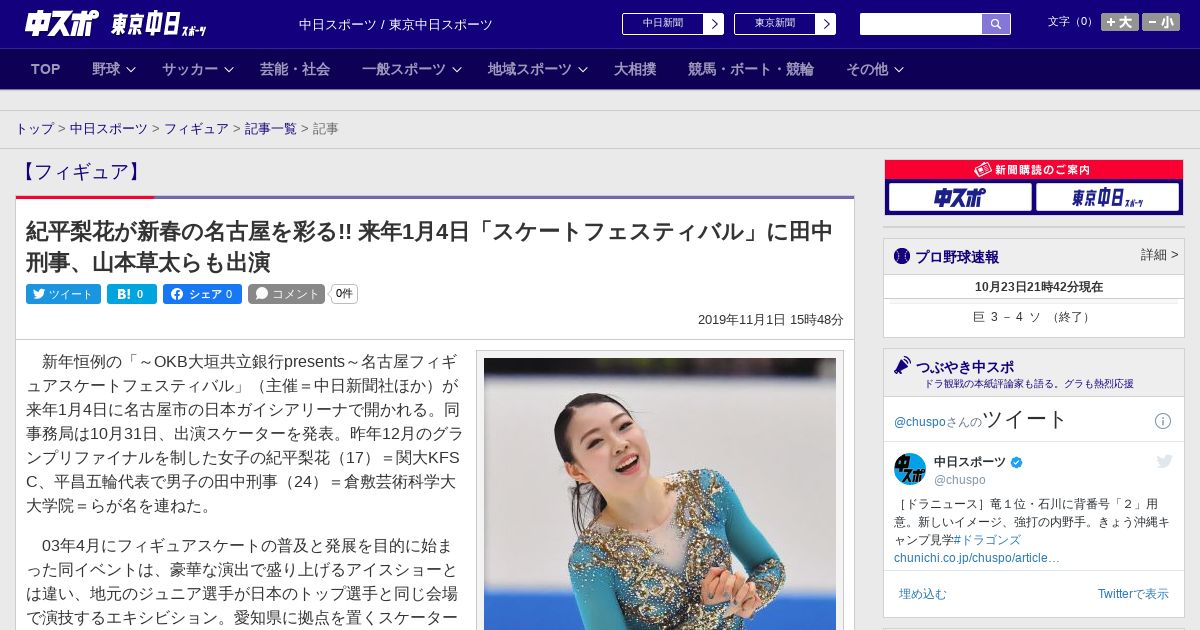The height and width of the screenshot is (630, 1200).
Task: Open the TOP navigation item
Action: [46, 69]
